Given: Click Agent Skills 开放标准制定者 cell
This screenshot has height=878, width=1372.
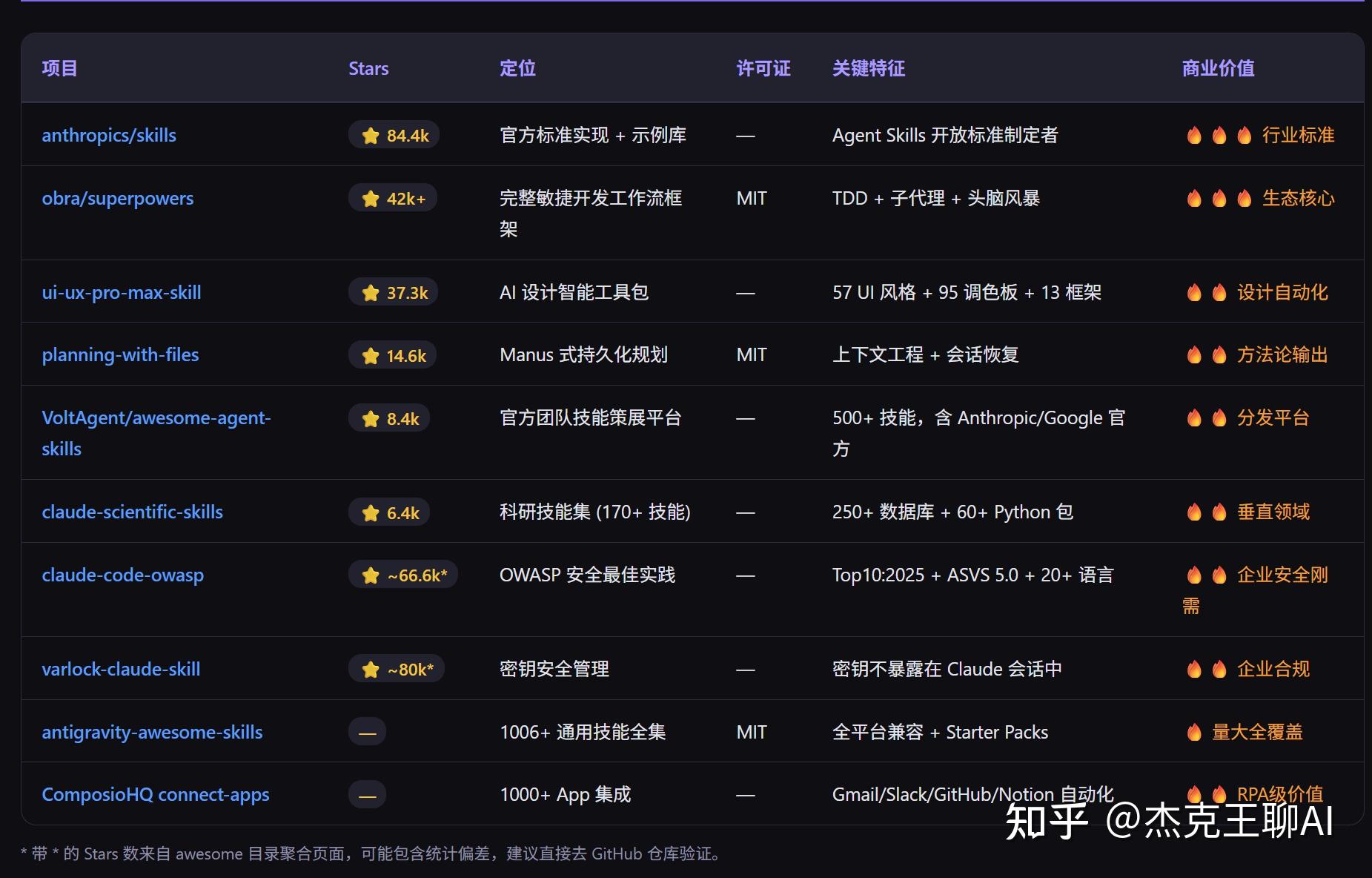Looking at the screenshot, I should point(945,135).
